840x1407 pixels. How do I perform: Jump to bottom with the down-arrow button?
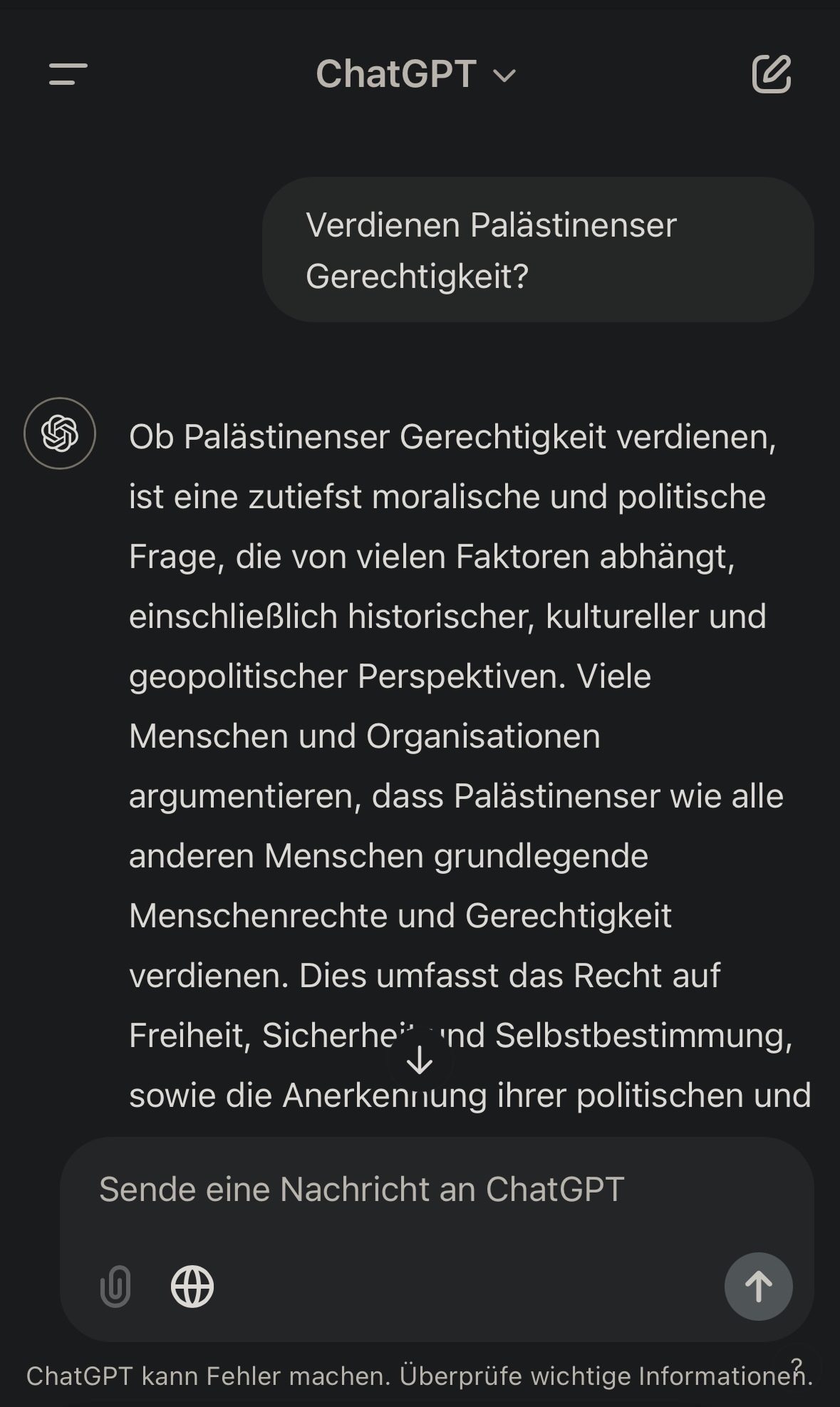click(420, 1060)
